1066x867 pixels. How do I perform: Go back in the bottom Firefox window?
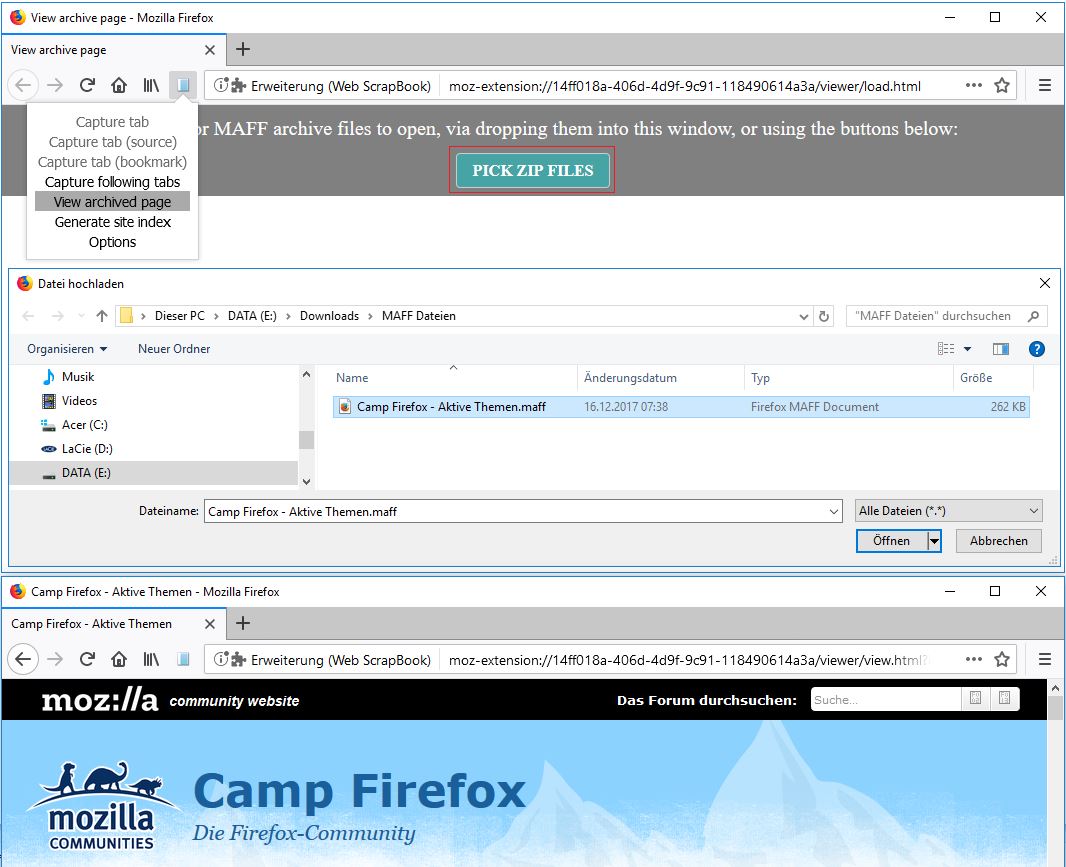point(23,659)
